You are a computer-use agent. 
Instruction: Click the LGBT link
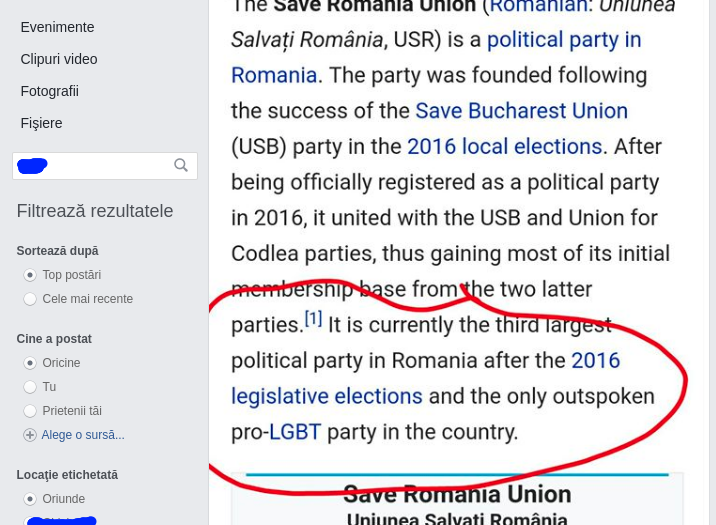point(295,432)
